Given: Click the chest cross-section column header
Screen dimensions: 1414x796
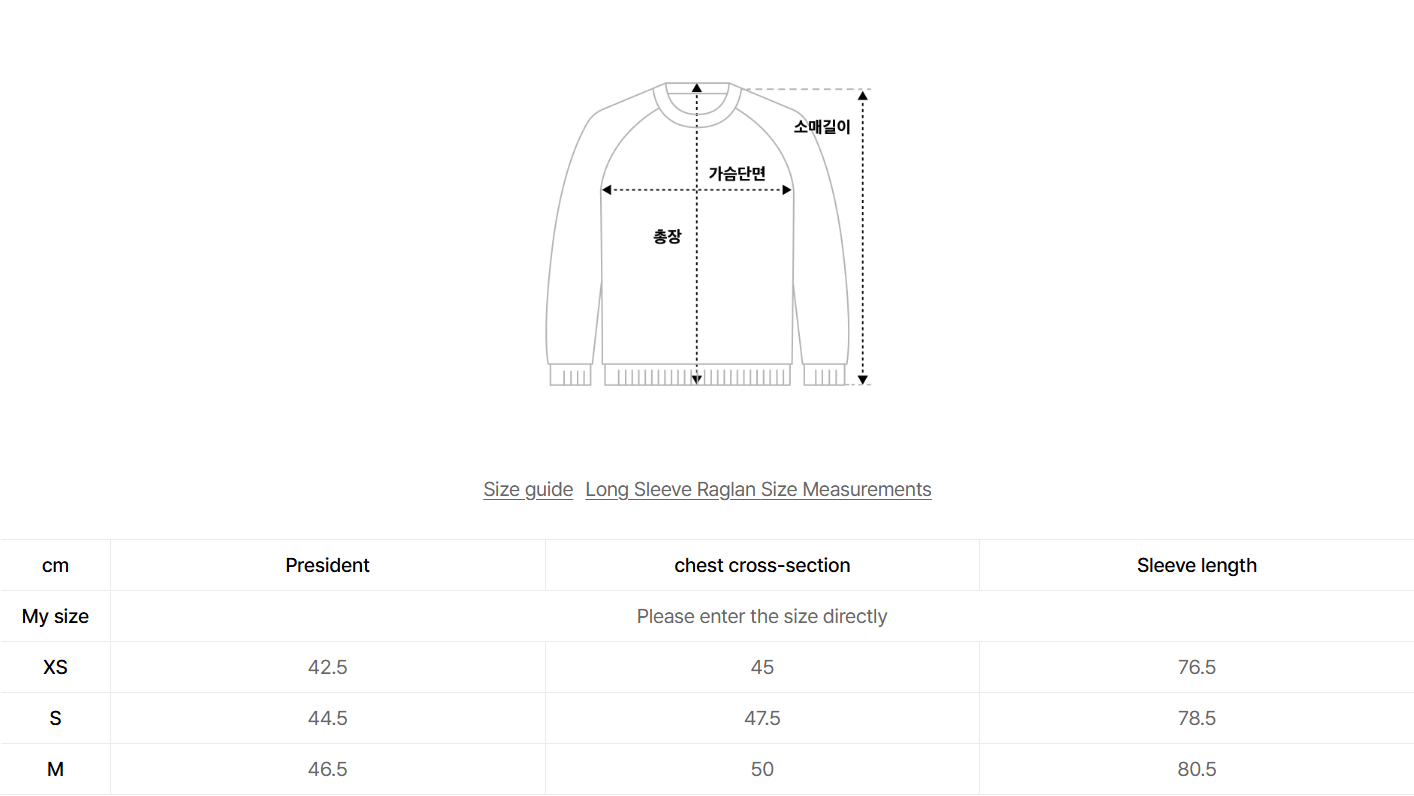Looking at the screenshot, I should click(762, 565).
